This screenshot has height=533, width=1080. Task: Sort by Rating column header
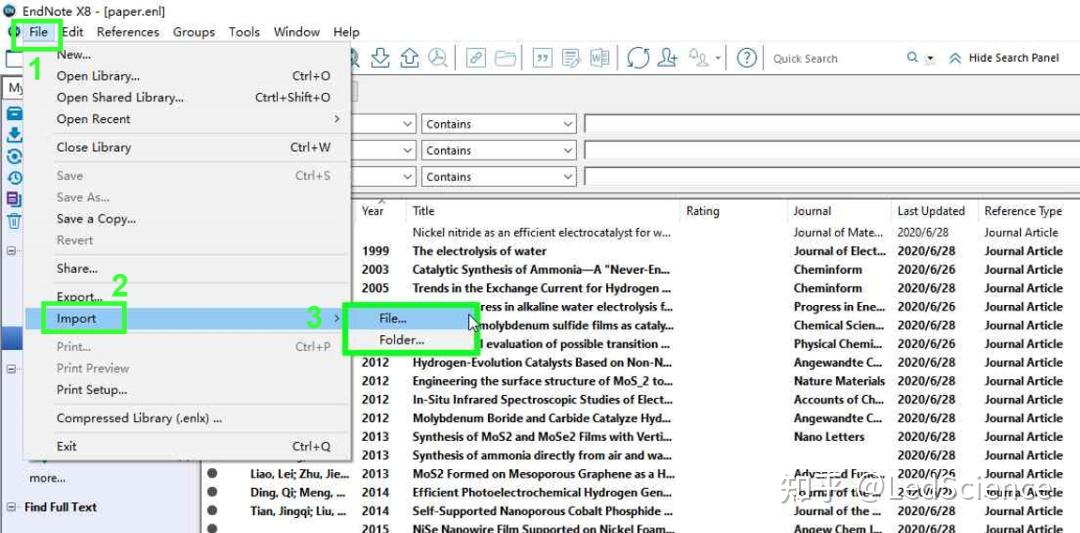703,211
